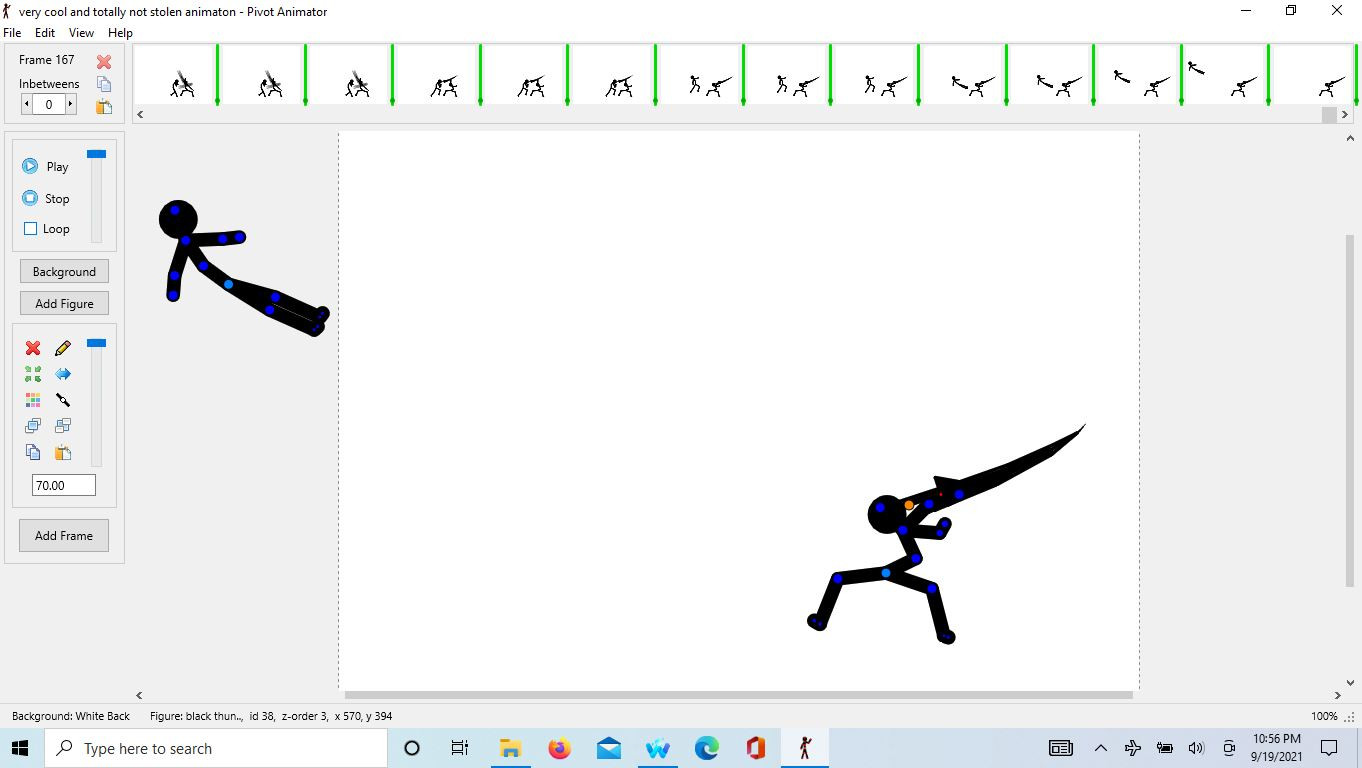Activate the joint adjustment tool
The height and width of the screenshot is (768, 1362).
[x=62, y=399]
